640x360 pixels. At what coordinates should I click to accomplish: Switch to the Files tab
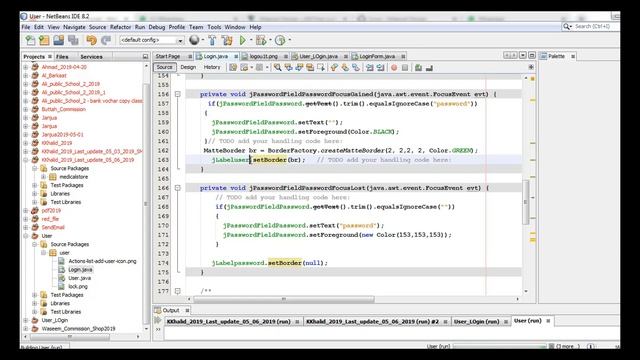pyautogui.click(x=62, y=57)
